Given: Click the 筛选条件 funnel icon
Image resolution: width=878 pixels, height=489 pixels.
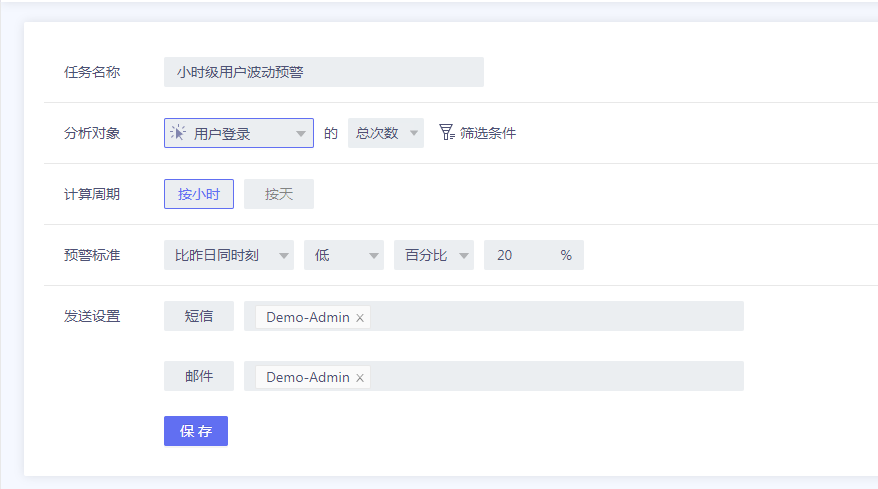Looking at the screenshot, I should tap(446, 133).
